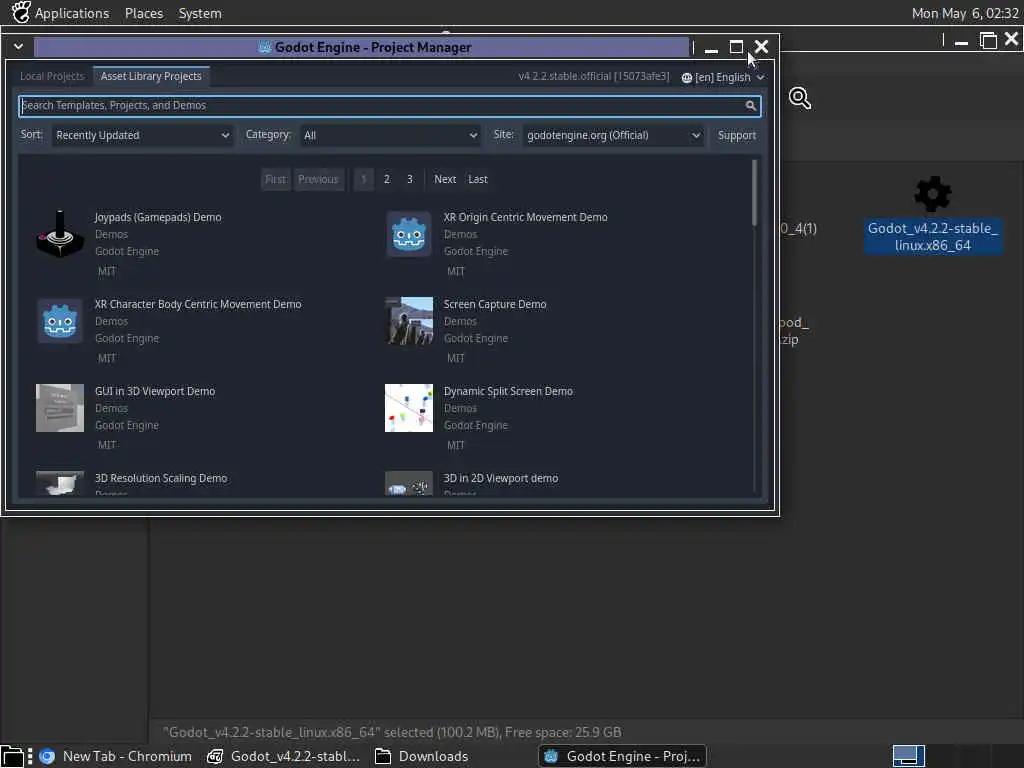
Task: Click the asset list vertical scrollbar
Action: point(754,193)
